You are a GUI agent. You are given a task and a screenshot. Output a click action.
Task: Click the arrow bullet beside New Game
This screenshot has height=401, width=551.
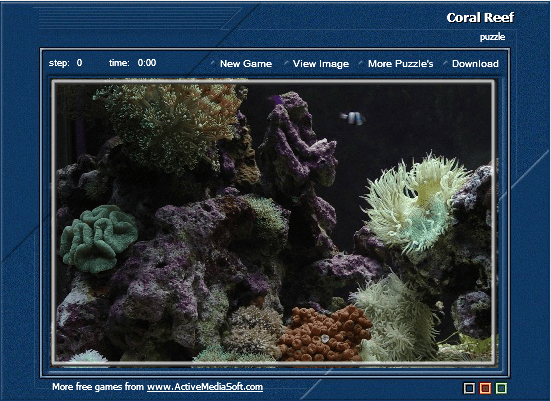coord(213,63)
